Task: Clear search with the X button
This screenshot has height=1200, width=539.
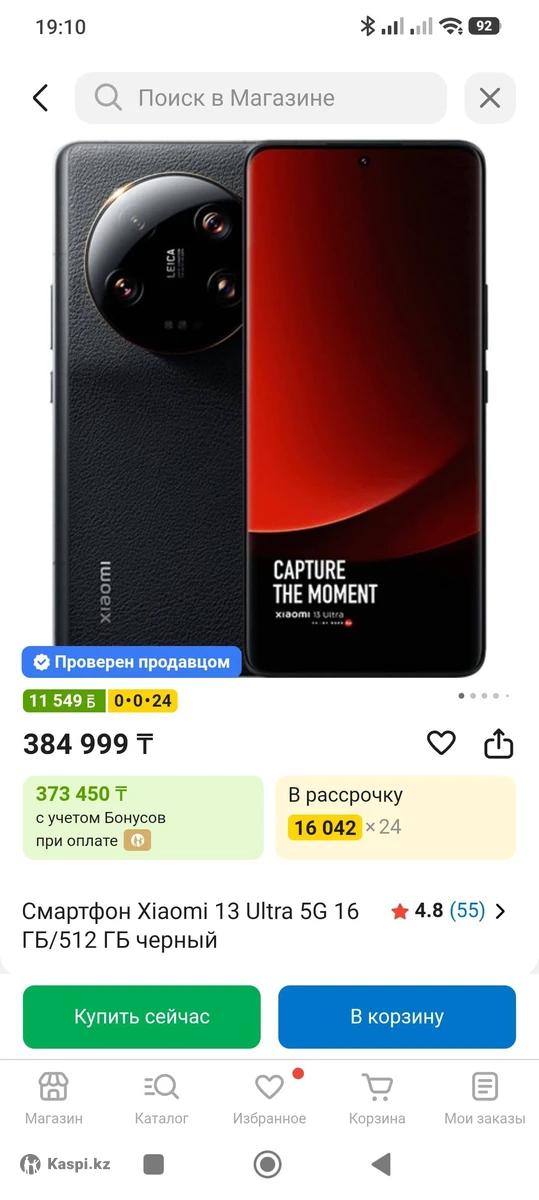Action: (490, 98)
